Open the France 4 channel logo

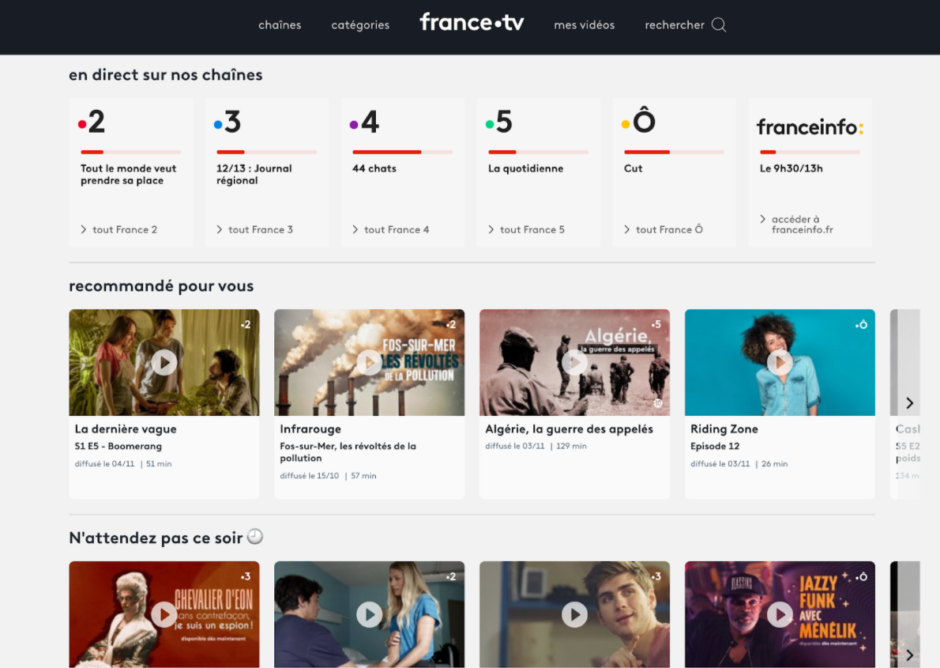(x=364, y=122)
